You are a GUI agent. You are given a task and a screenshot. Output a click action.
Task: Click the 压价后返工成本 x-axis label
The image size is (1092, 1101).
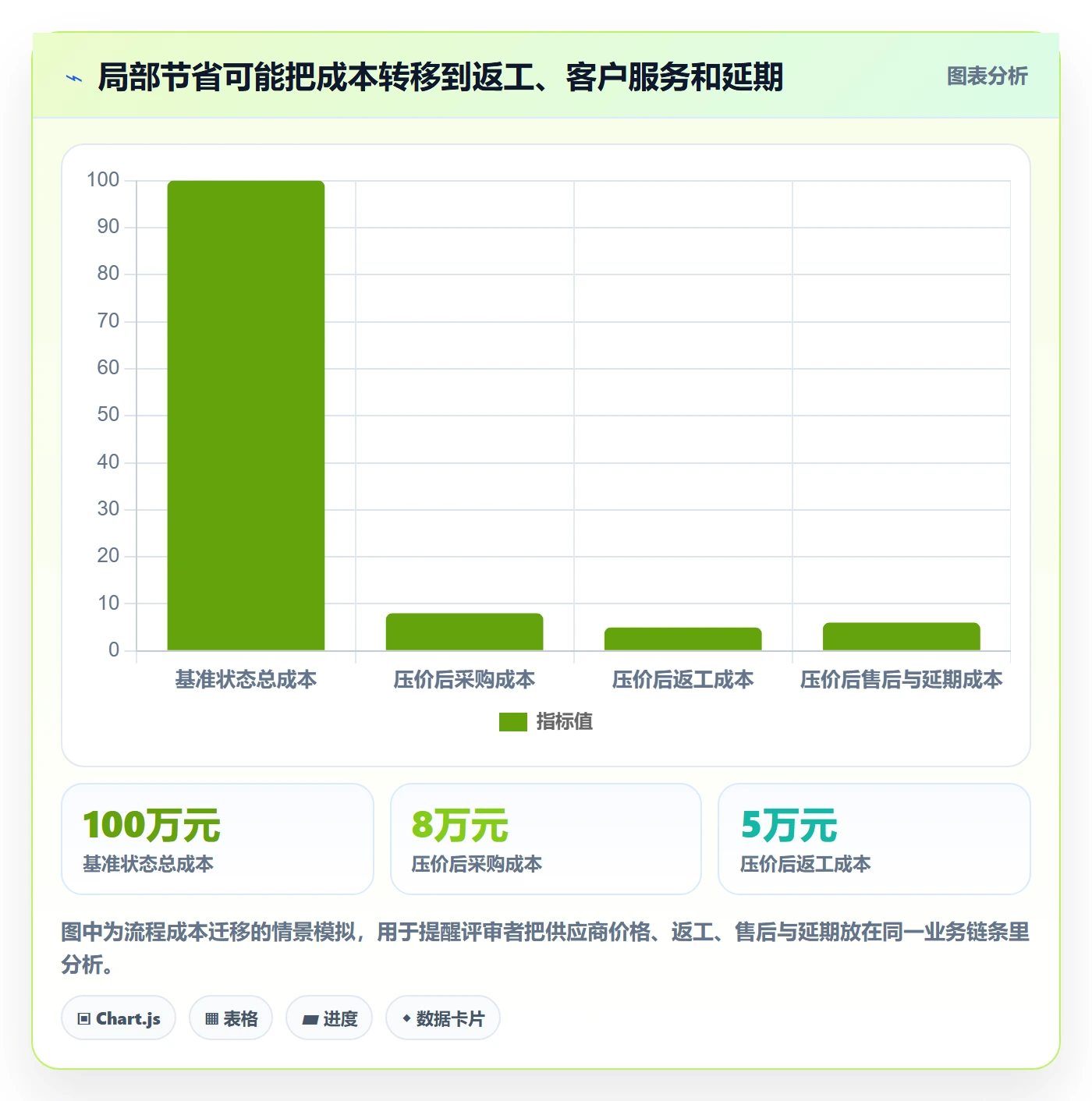(x=682, y=680)
